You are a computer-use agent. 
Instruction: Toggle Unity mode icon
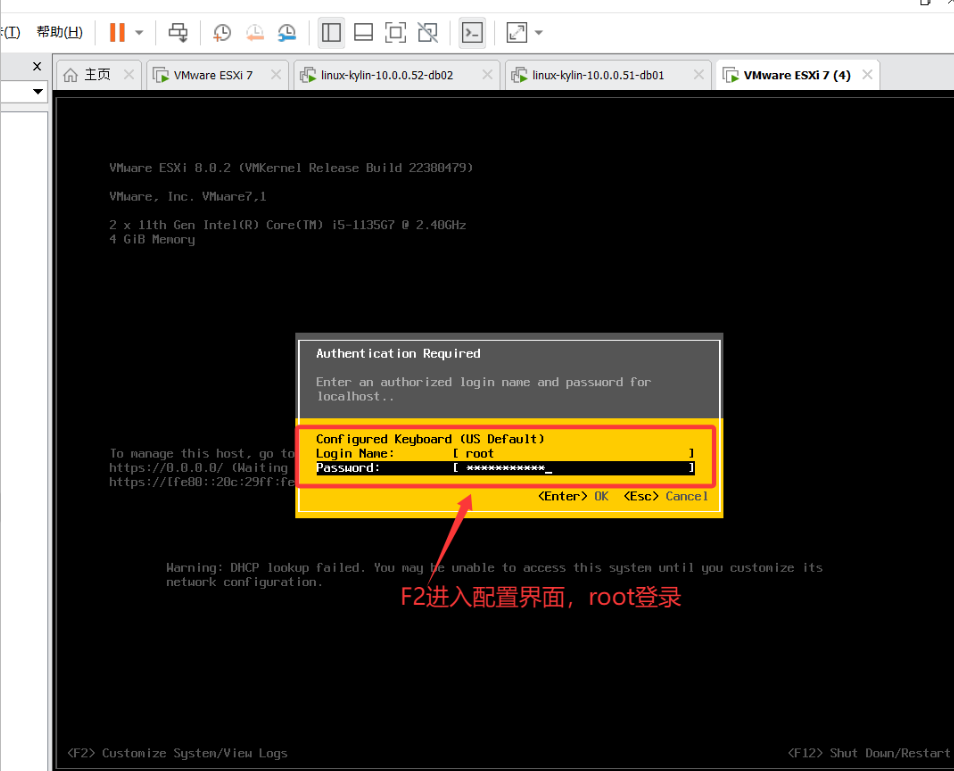427,32
